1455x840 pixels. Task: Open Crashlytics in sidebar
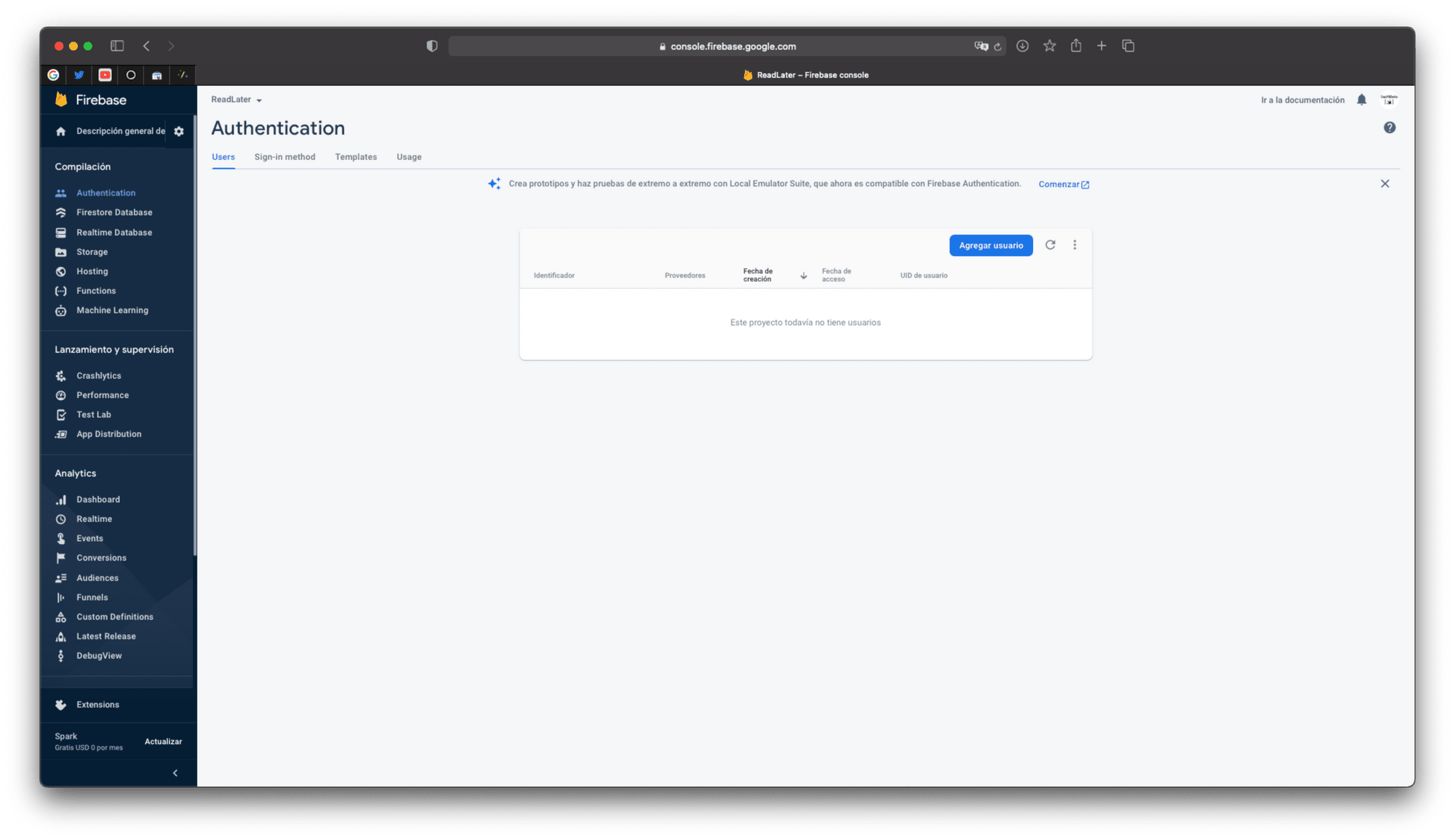click(x=98, y=374)
